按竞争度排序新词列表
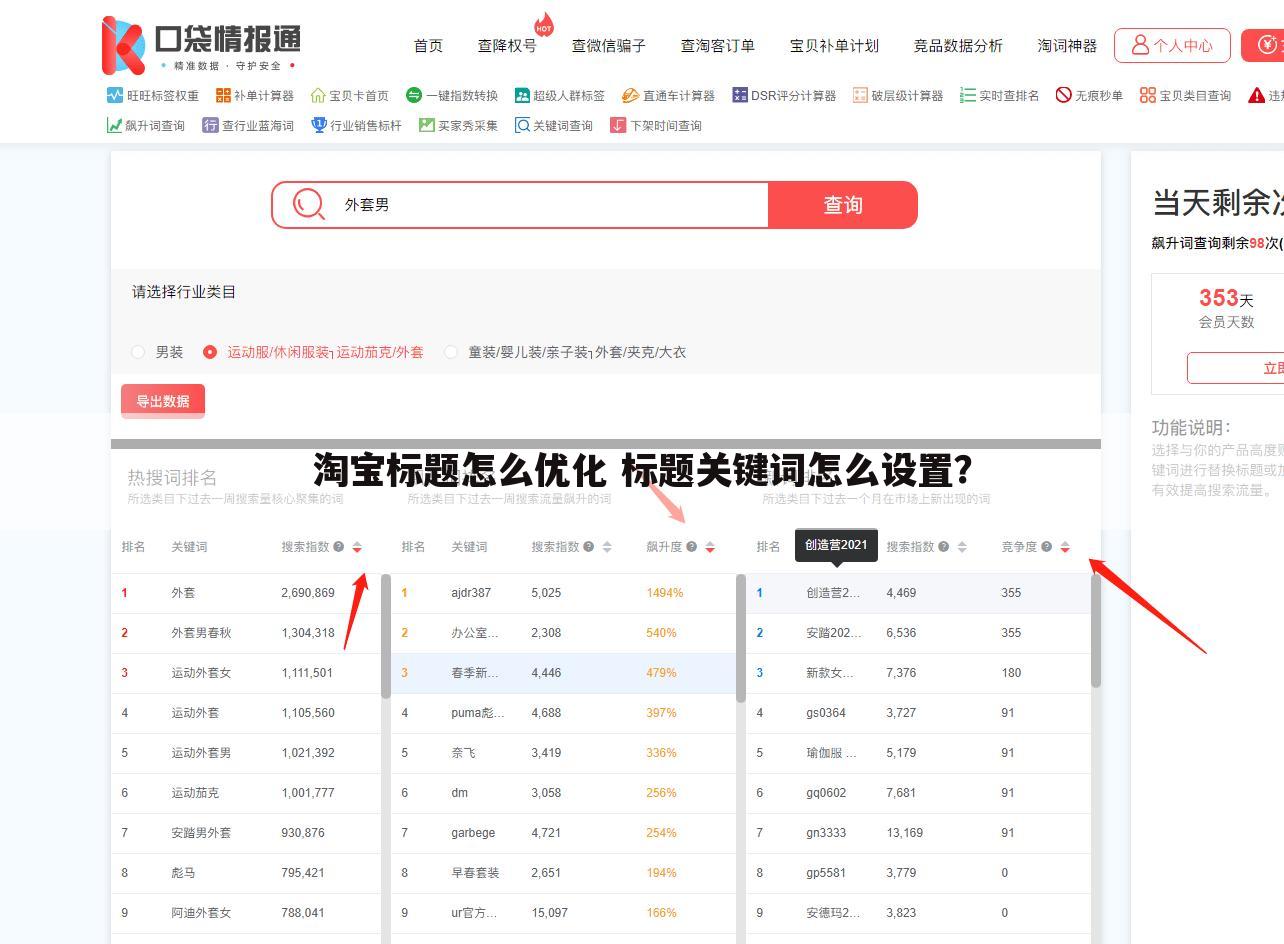Screen dimensions: 1284x944 click(x=1065, y=547)
